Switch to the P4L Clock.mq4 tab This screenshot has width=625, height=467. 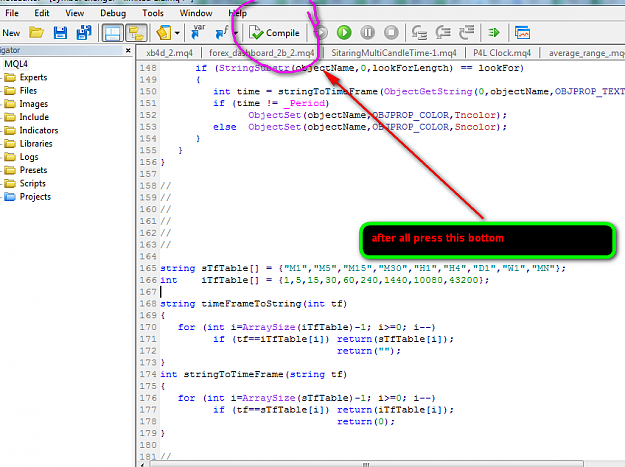coord(502,53)
